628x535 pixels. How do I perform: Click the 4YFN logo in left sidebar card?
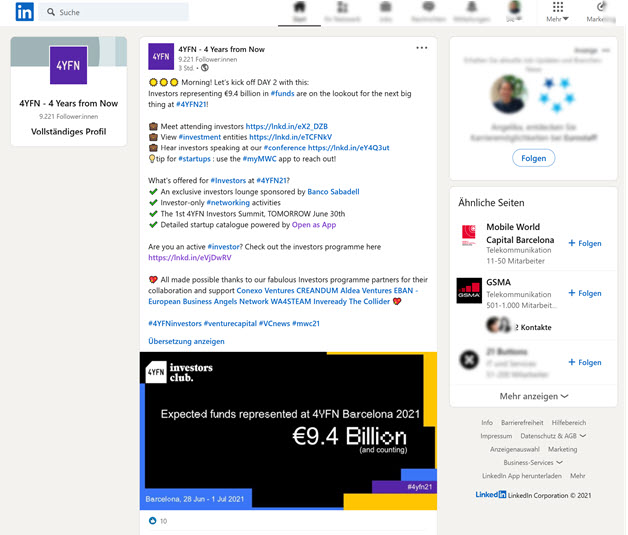(68, 65)
